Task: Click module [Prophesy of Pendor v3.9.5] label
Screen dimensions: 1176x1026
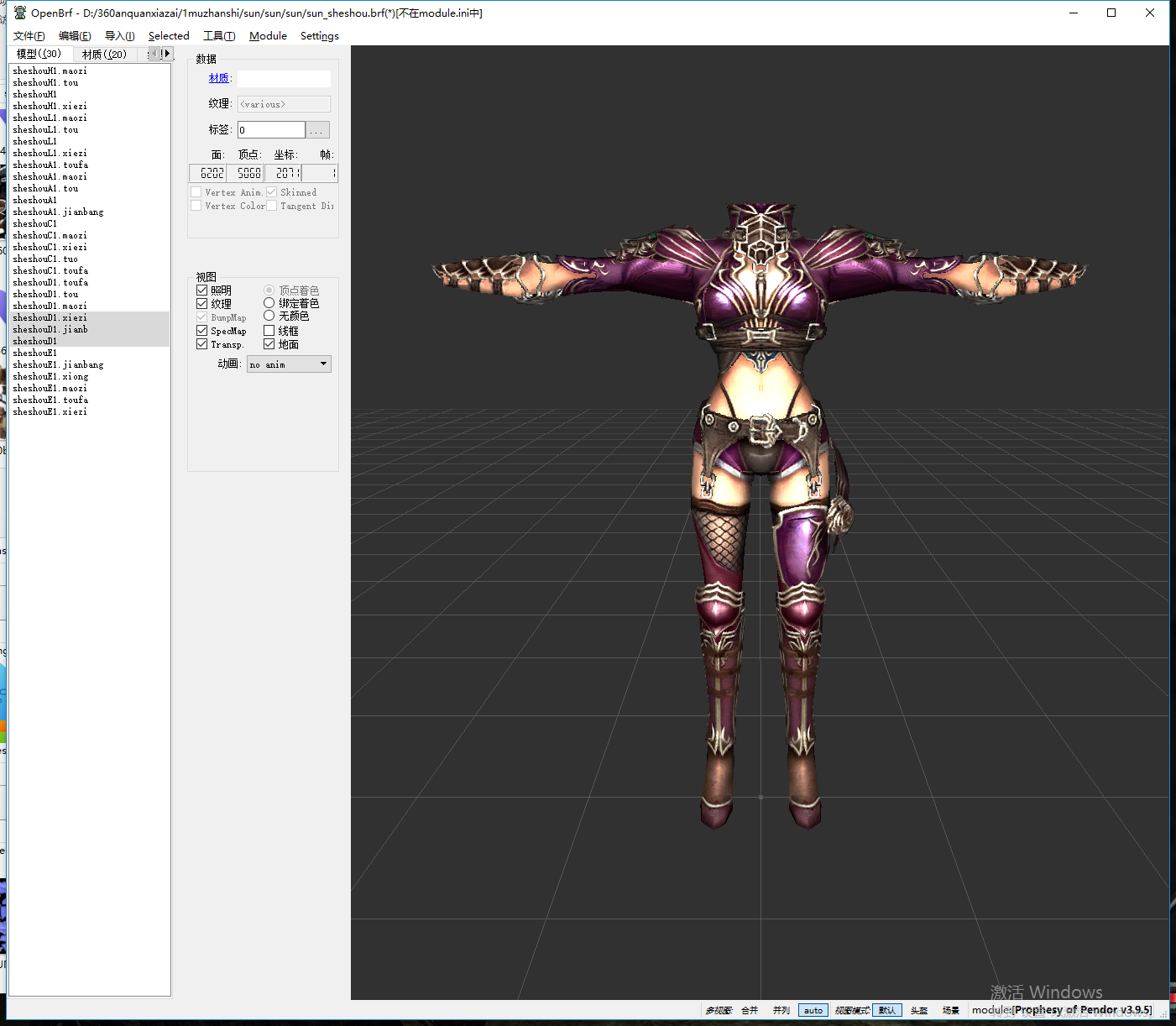Action: click(x=1062, y=1010)
